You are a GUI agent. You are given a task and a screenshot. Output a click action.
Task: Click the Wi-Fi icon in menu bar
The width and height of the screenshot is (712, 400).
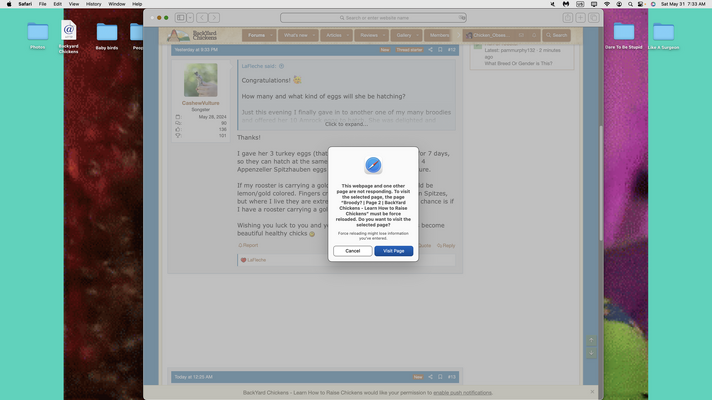click(x=607, y=4)
